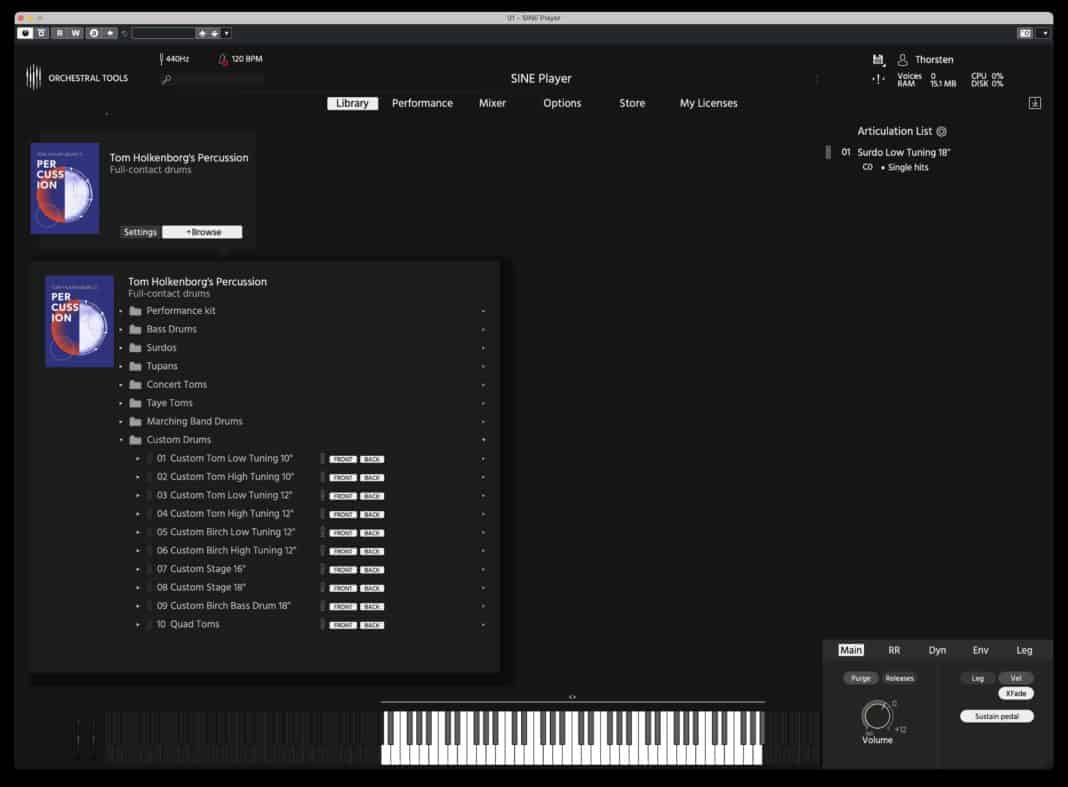Viewport: 1068px width, 787px height.
Task: Click the Browse button on Tom Holkenborg's Percussion
Action: (x=202, y=231)
